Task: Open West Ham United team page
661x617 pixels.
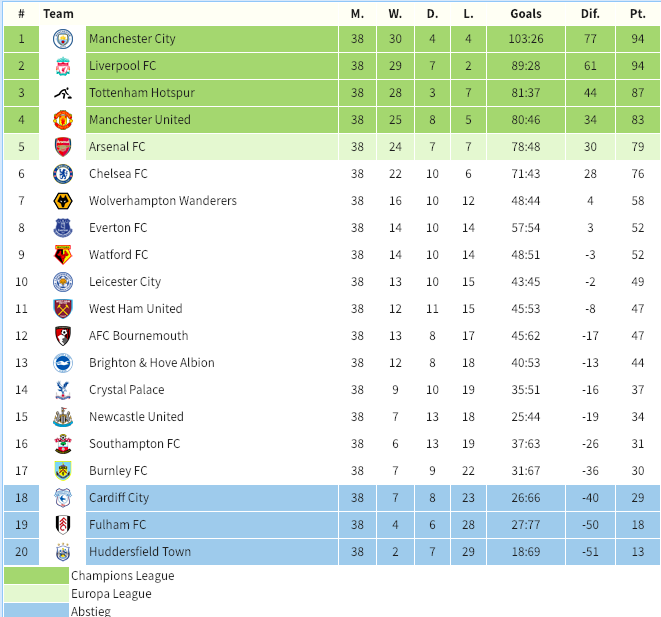Action: coord(136,308)
